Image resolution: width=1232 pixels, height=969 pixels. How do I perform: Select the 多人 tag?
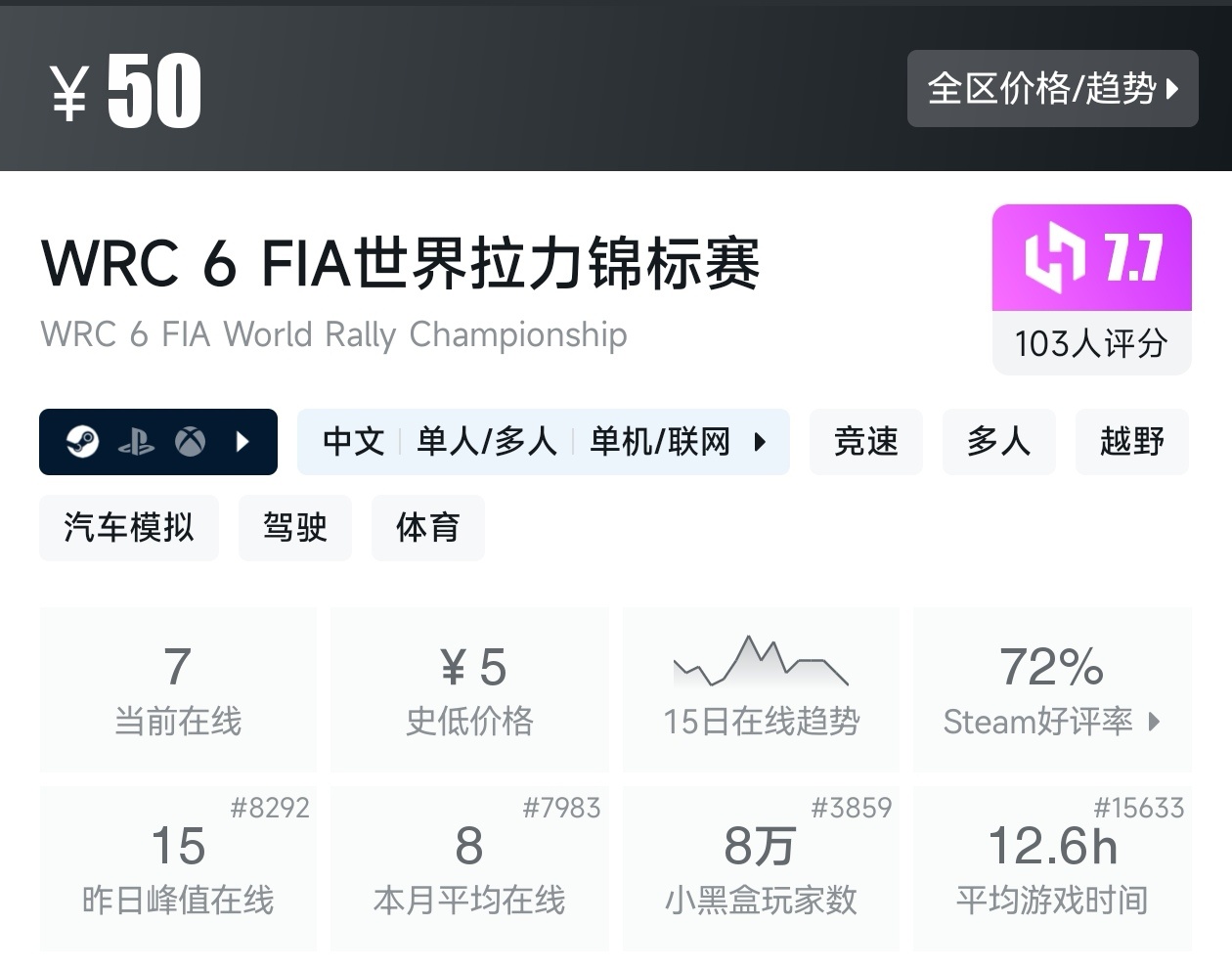999,442
